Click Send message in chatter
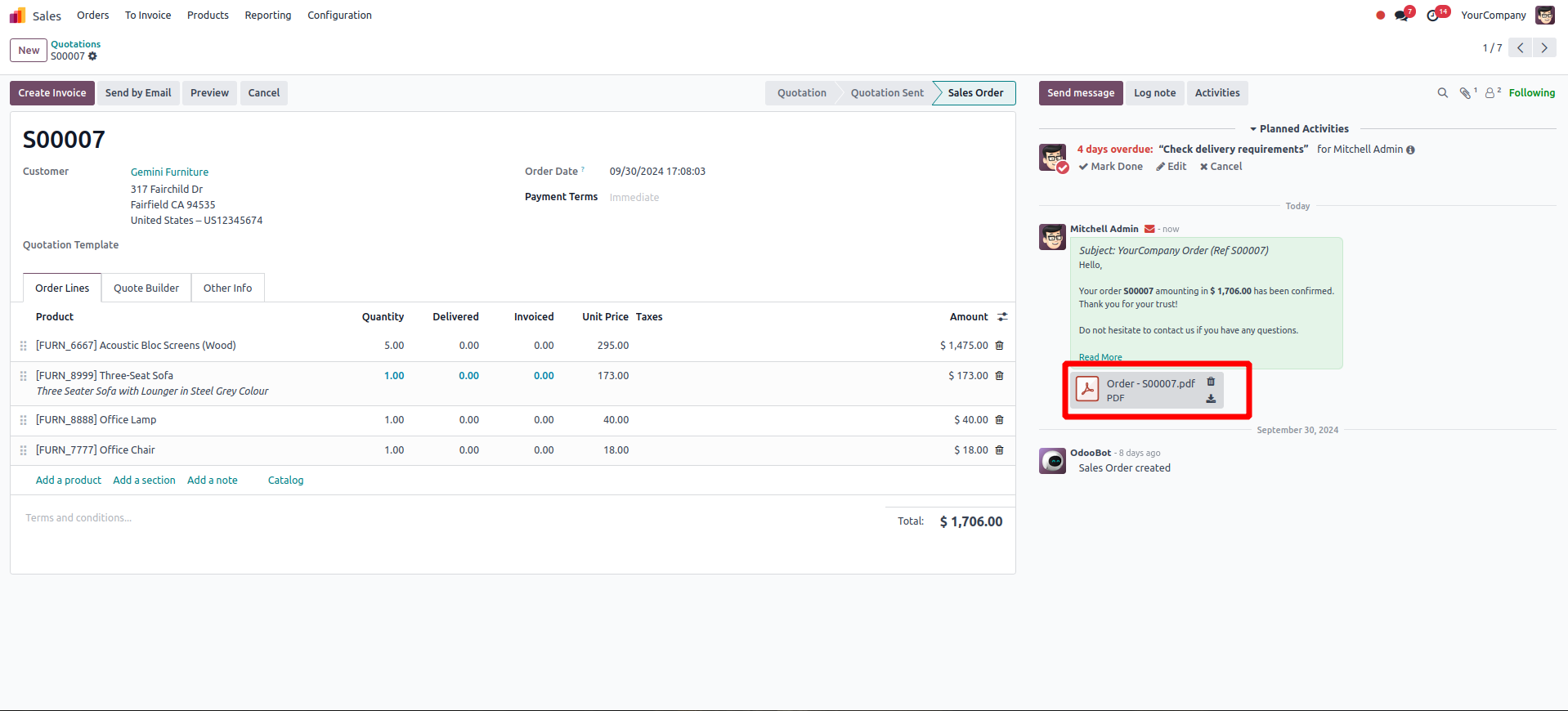Image resolution: width=1568 pixels, height=711 pixels. tap(1081, 93)
